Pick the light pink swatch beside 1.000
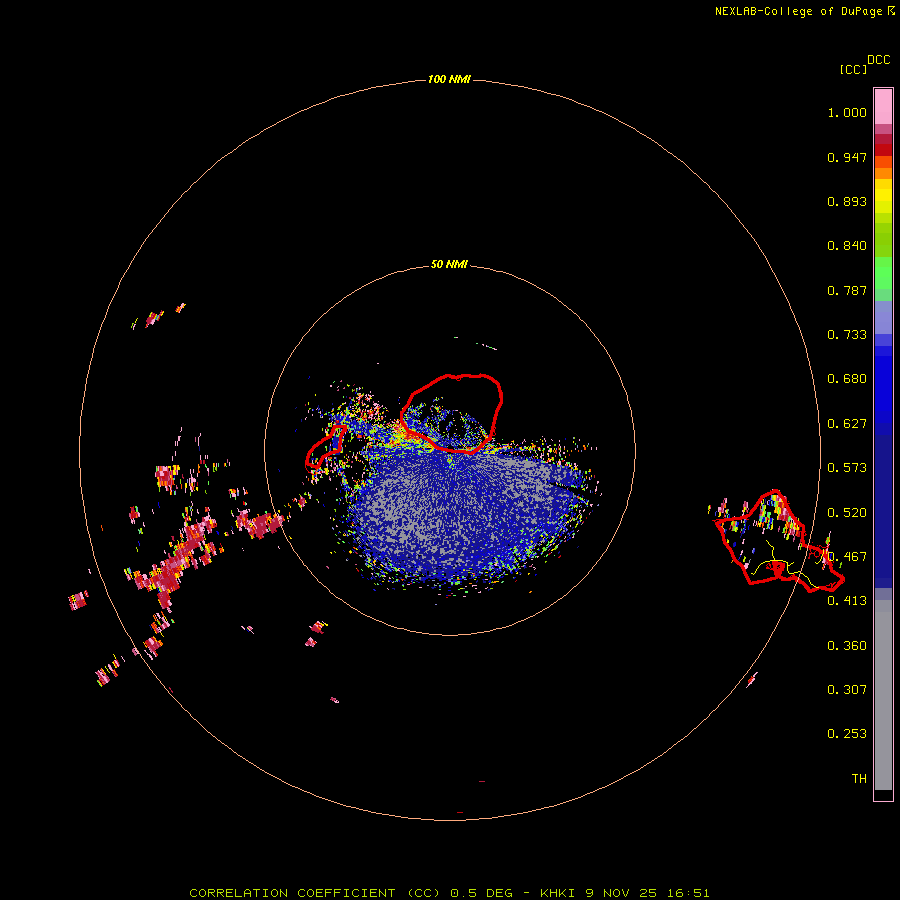This screenshot has width=900, height=900. (x=883, y=107)
